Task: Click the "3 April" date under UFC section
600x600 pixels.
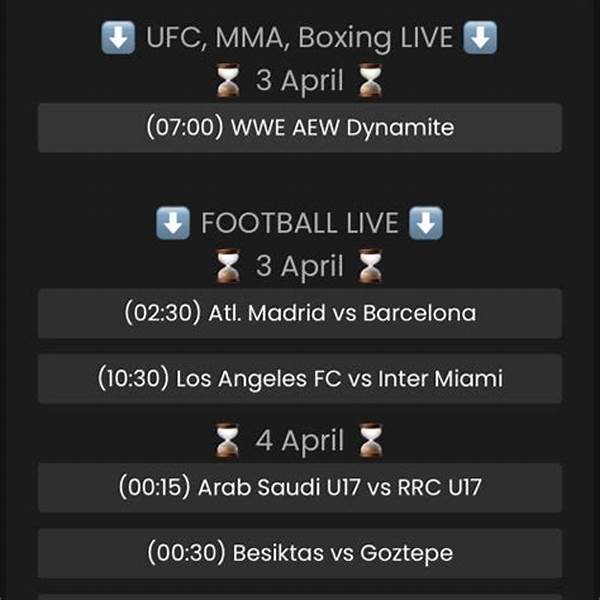Action: pos(299,82)
